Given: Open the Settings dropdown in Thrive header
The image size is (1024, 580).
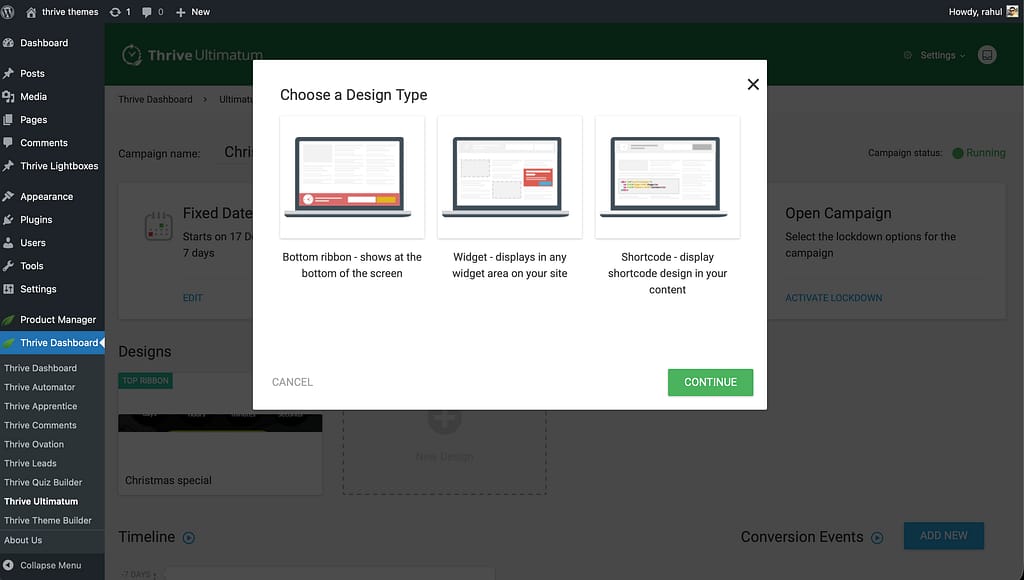Looking at the screenshot, I should [x=936, y=55].
